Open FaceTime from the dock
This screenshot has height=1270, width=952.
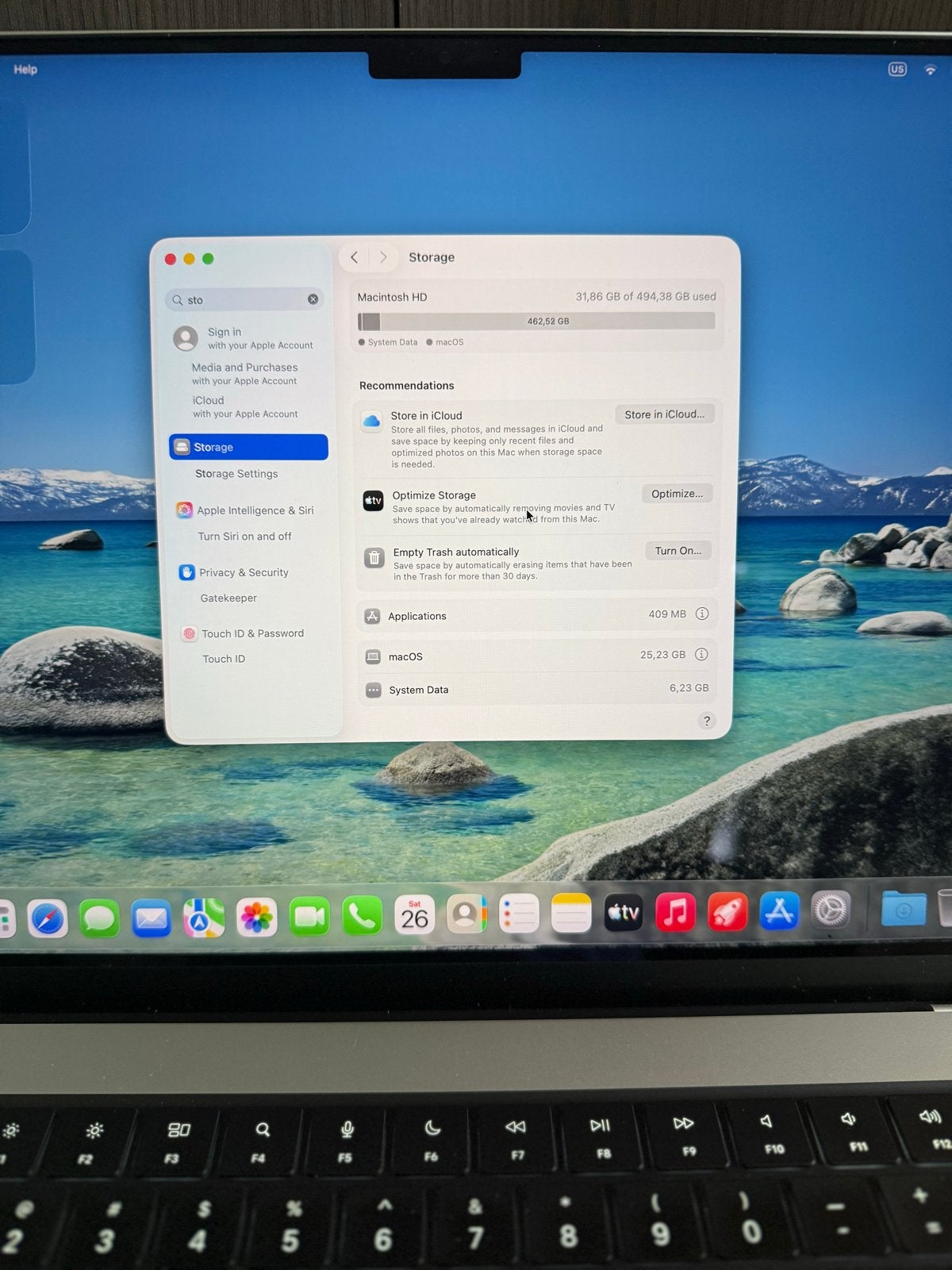point(309,918)
